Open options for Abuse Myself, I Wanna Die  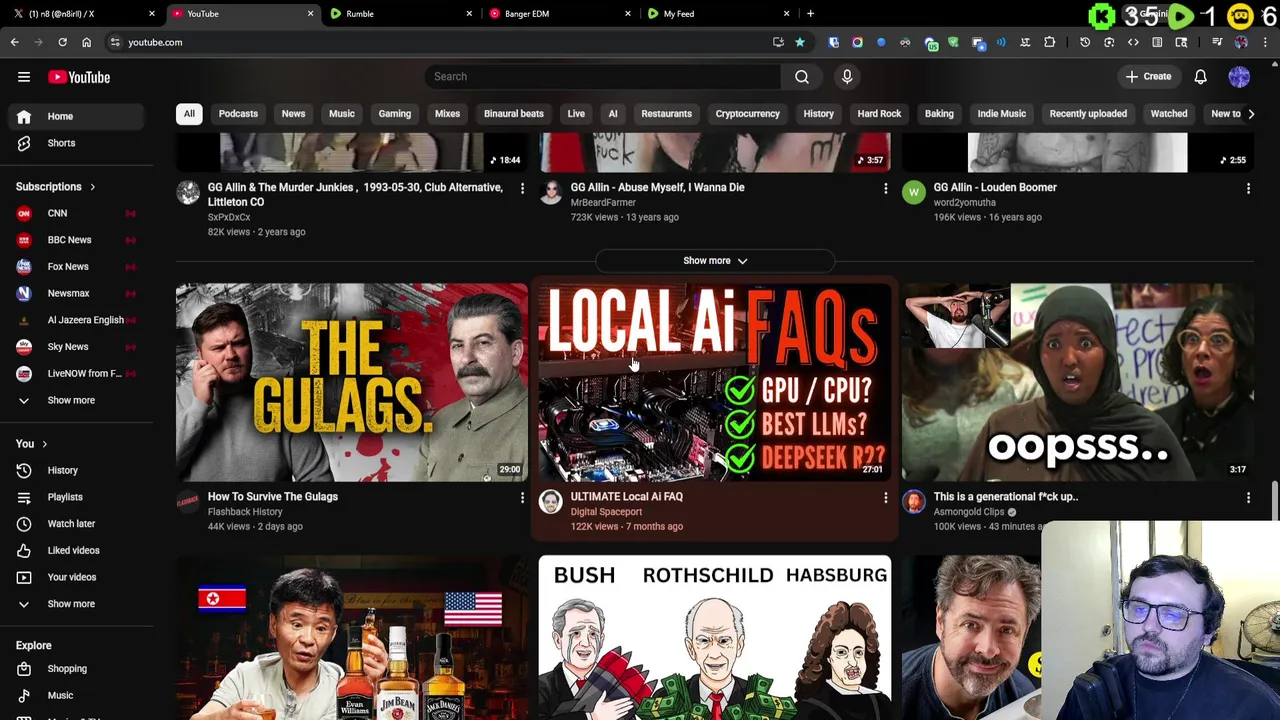(x=885, y=188)
